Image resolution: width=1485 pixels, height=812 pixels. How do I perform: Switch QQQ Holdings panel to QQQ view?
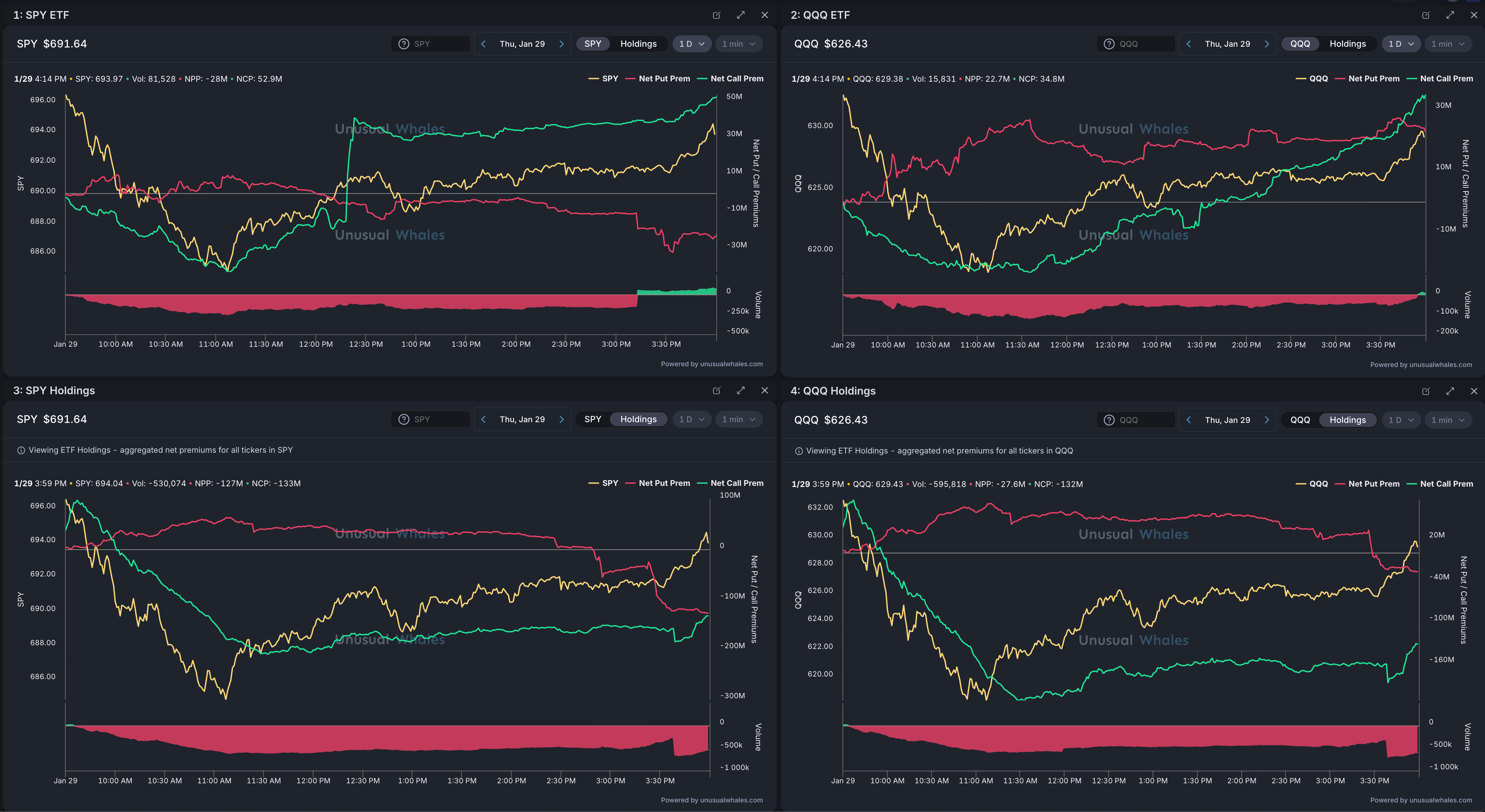click(1300, 420)
